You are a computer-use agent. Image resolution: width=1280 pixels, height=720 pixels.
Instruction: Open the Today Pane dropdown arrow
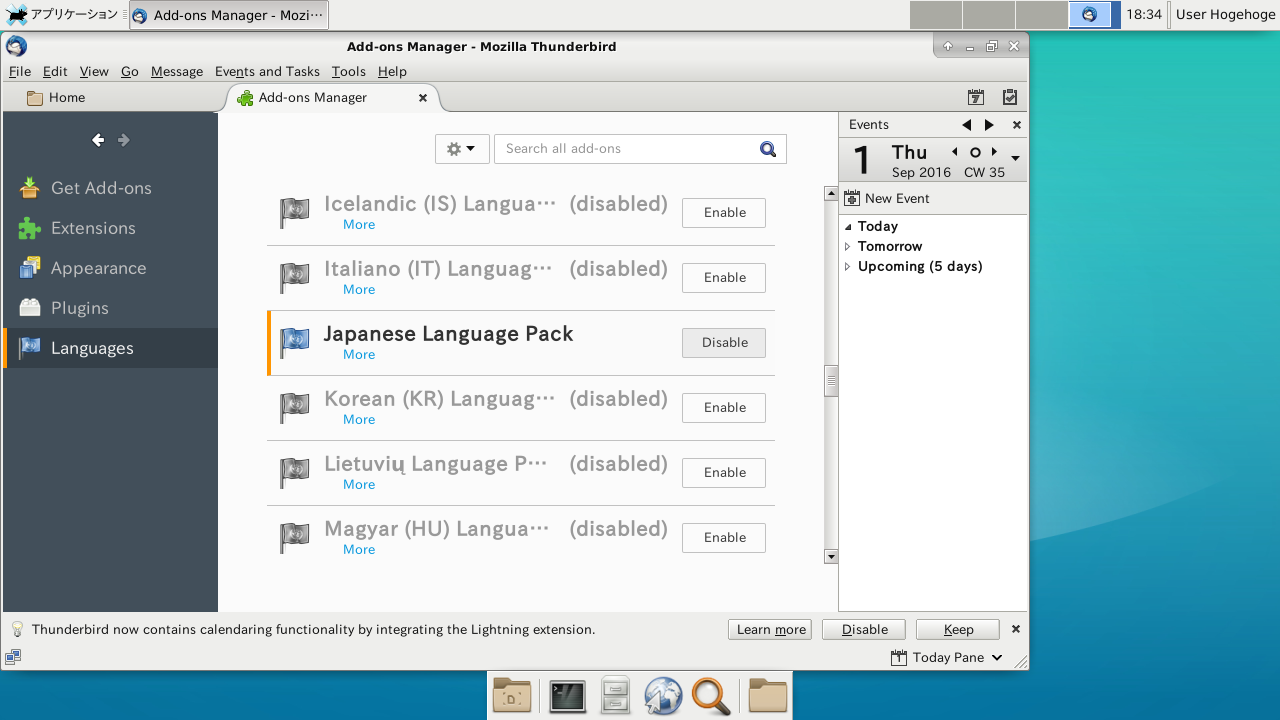click(x=997, y=657)
